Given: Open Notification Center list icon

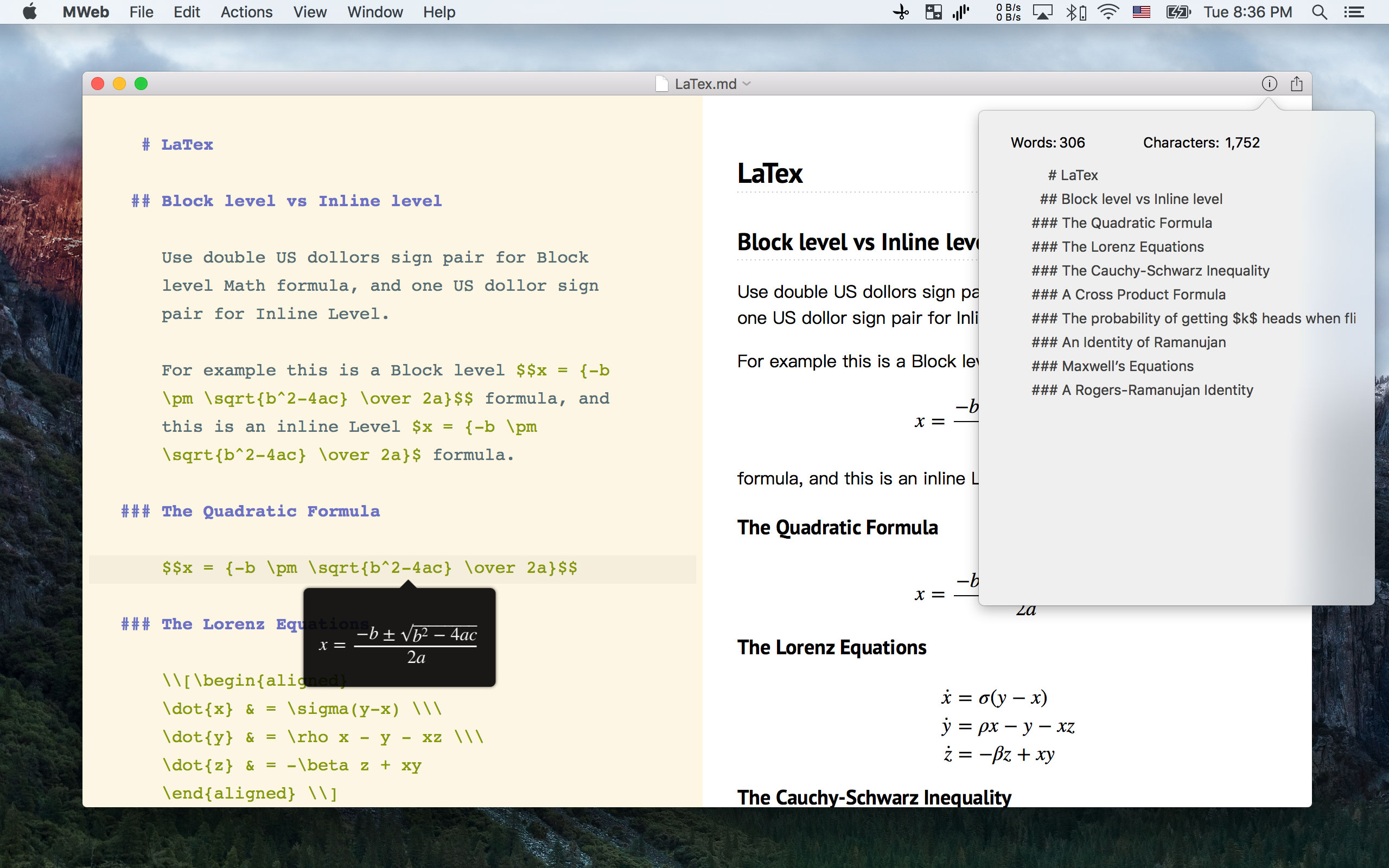Looking at the screenshot, I should 1354,12.
